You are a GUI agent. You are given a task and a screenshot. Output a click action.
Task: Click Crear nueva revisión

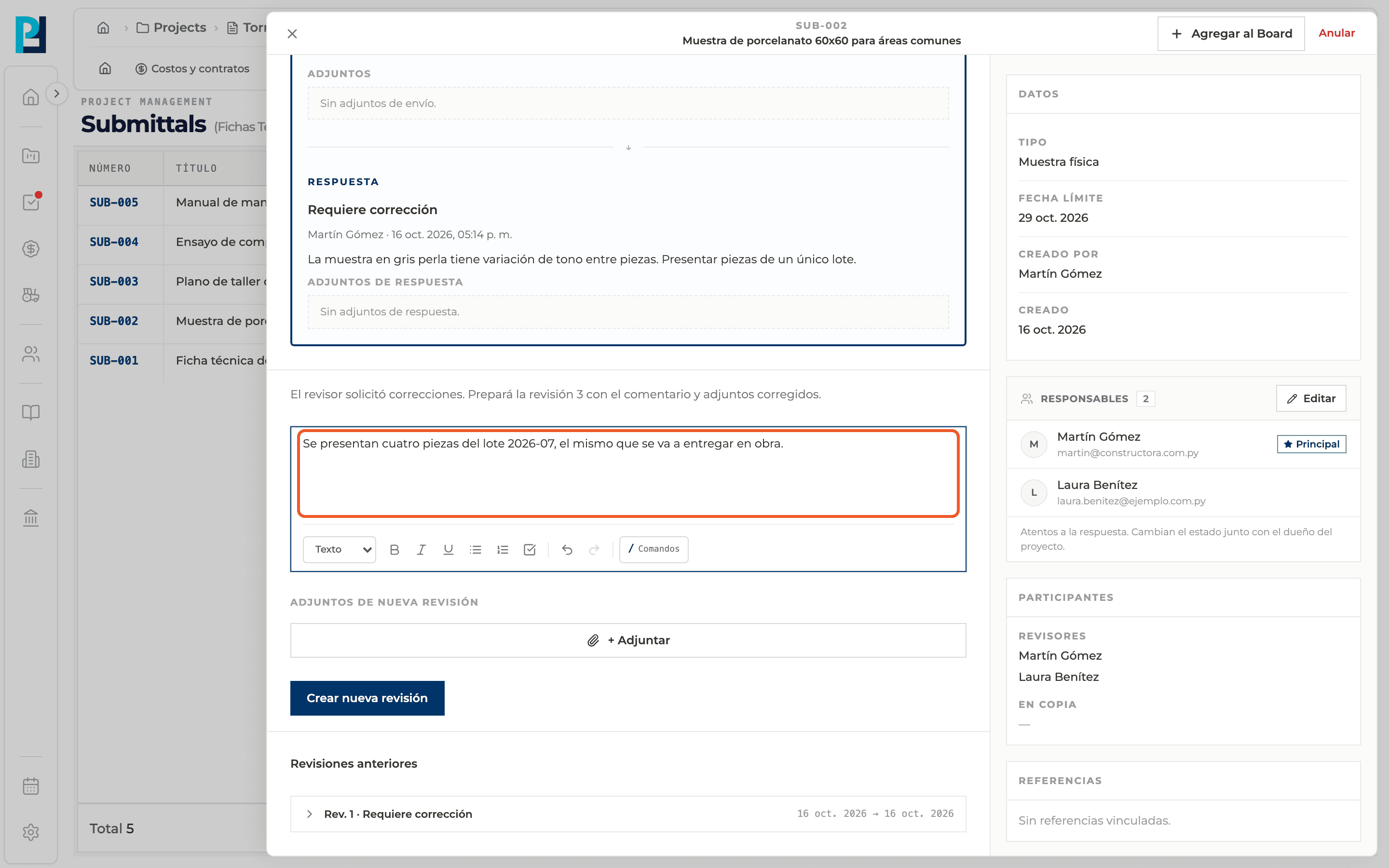(368, 698)
